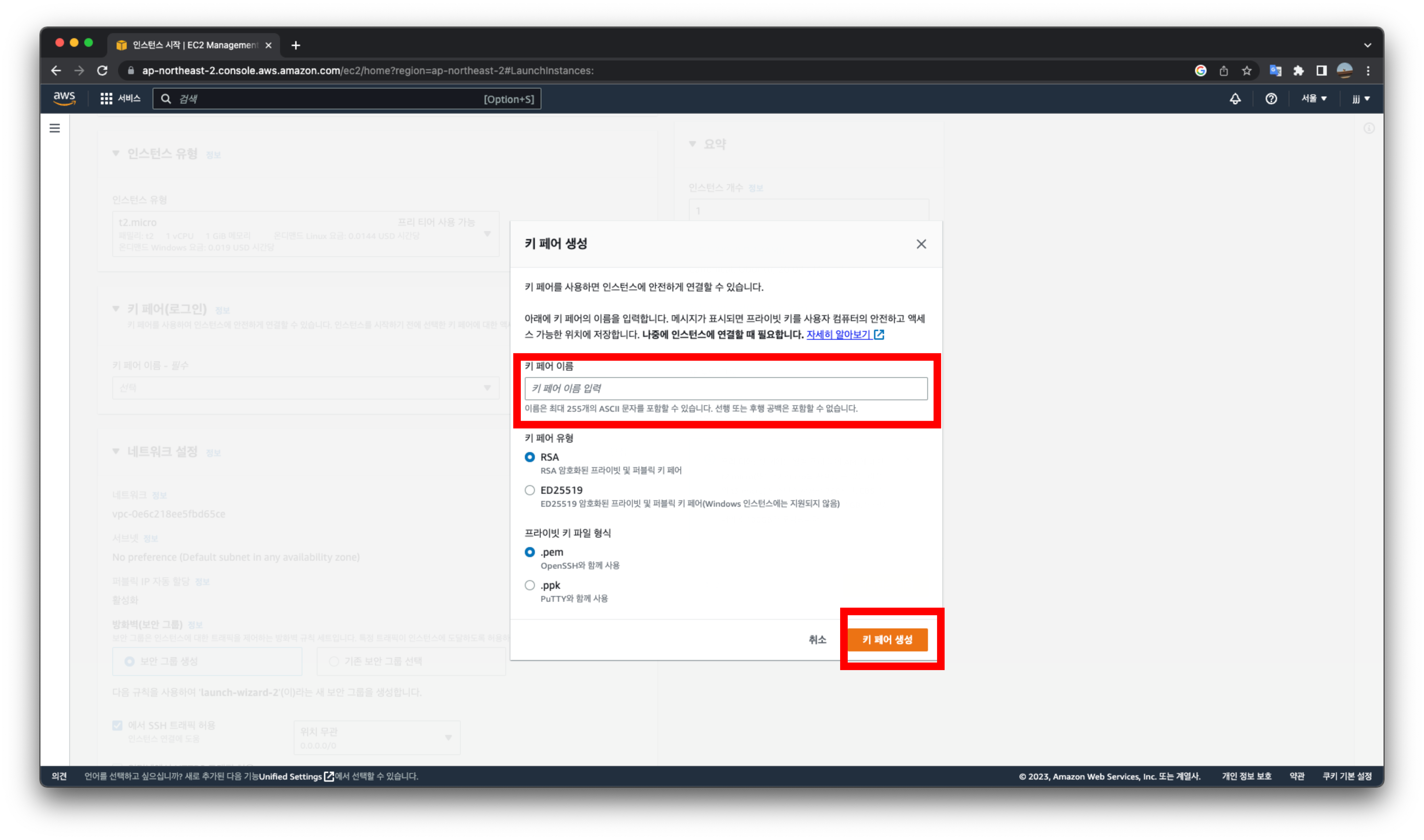Open the browser extensions puzzle icon
Screen dimensions: 1424x840
coord(1298,71)
